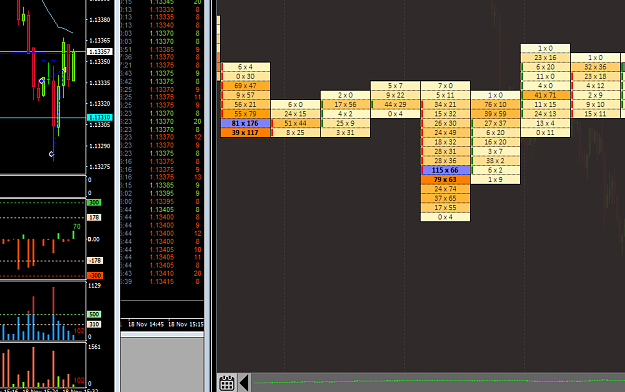The width and height of the screenshot is (625, 392).
Task: Click footprint cell 32 x 36
Action: [x=596, y=67]
